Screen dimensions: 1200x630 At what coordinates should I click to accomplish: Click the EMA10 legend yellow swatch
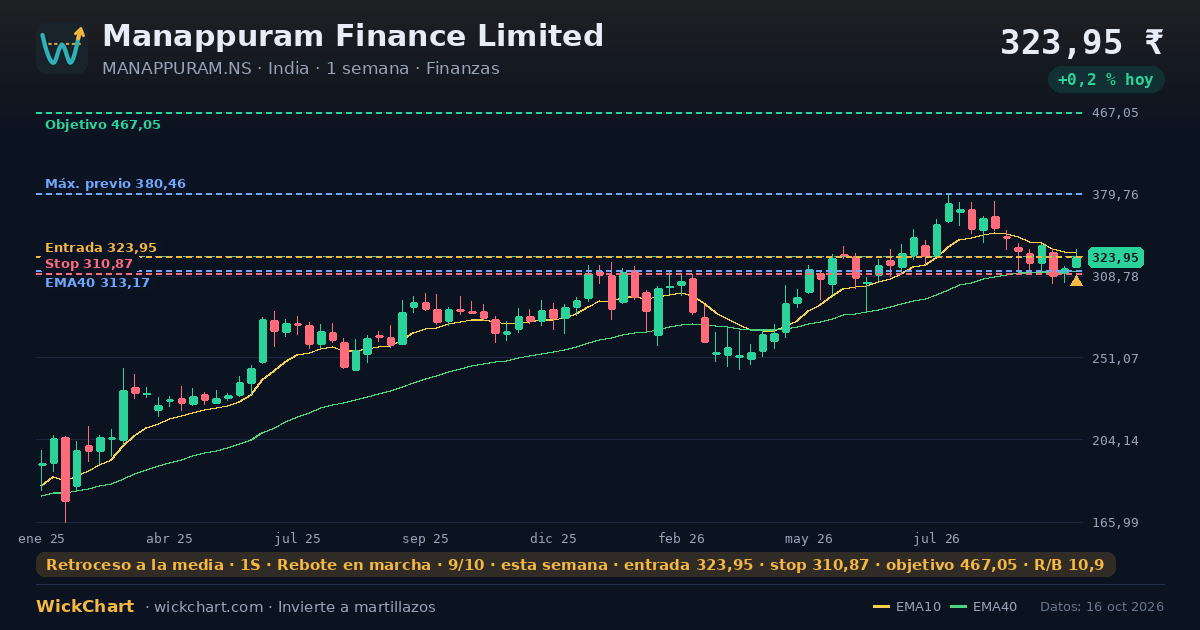(x=881, y=607)
